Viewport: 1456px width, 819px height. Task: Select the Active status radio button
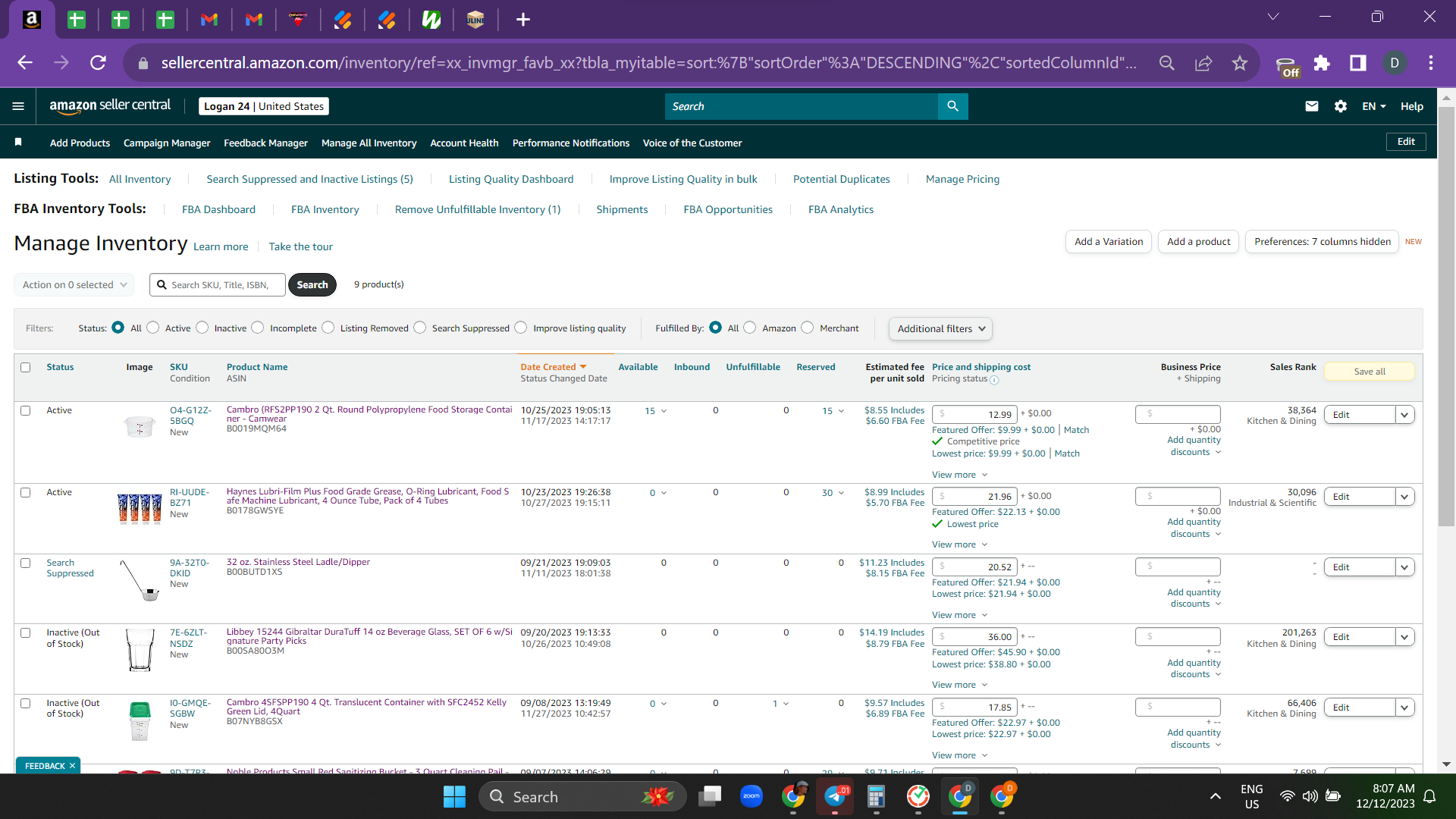pos(153,328)
